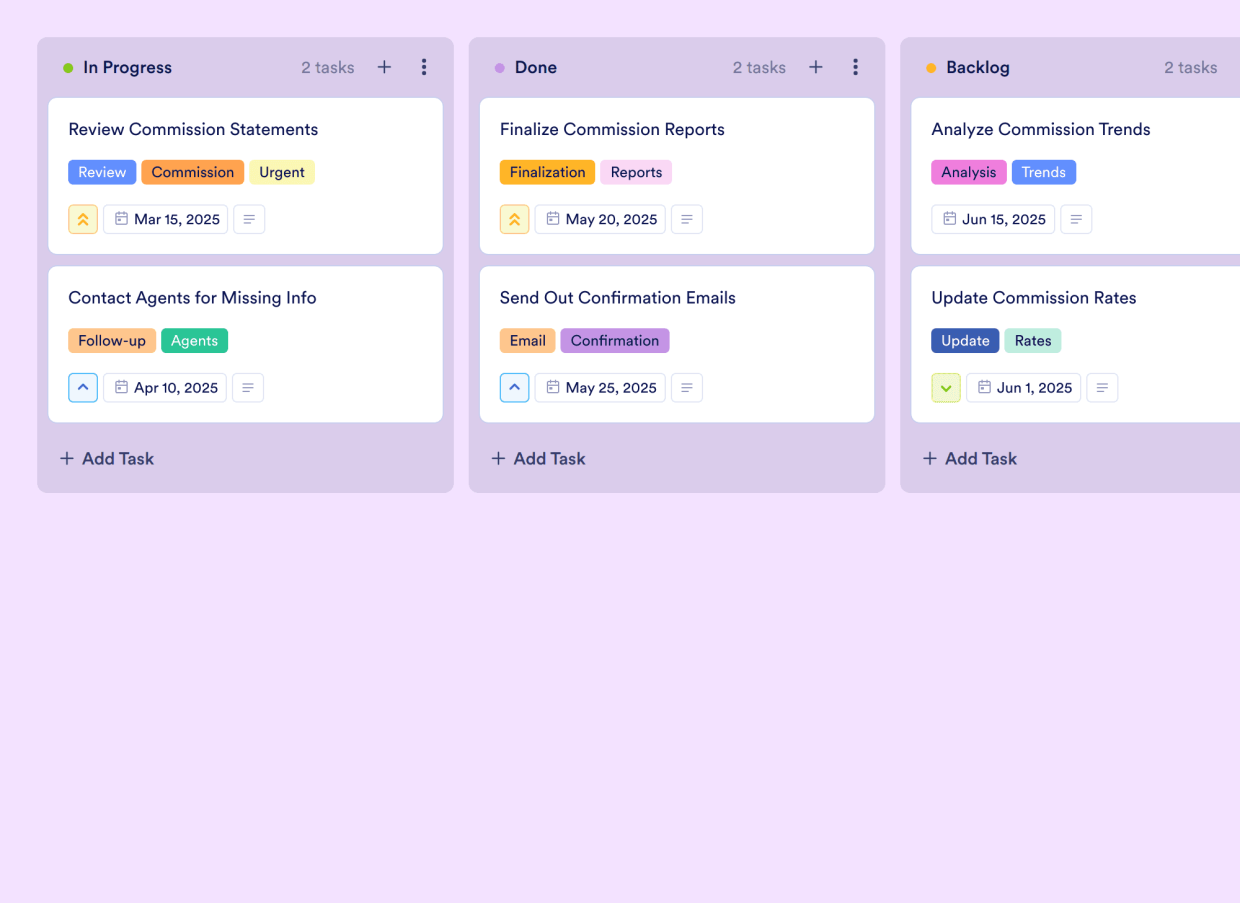Viewport: 1240px width, 903px height.
Task: Open the Done column options menu
Action: click(856, 67)
